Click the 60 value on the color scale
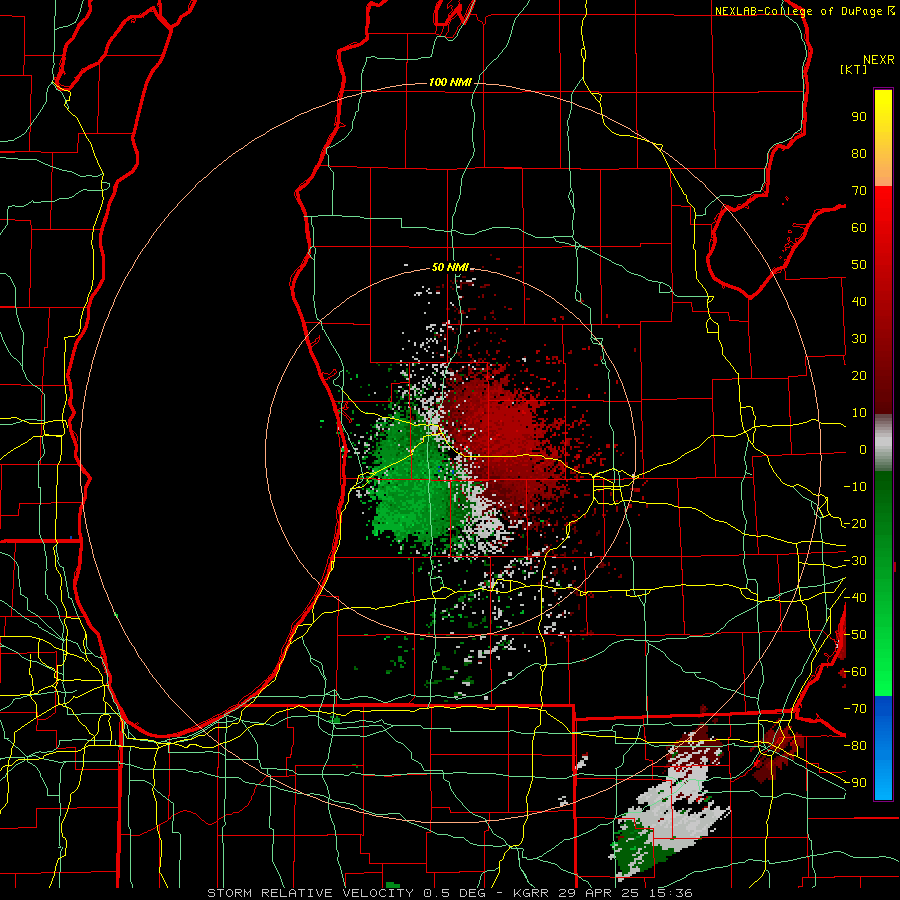 click(x=859, y=228)
